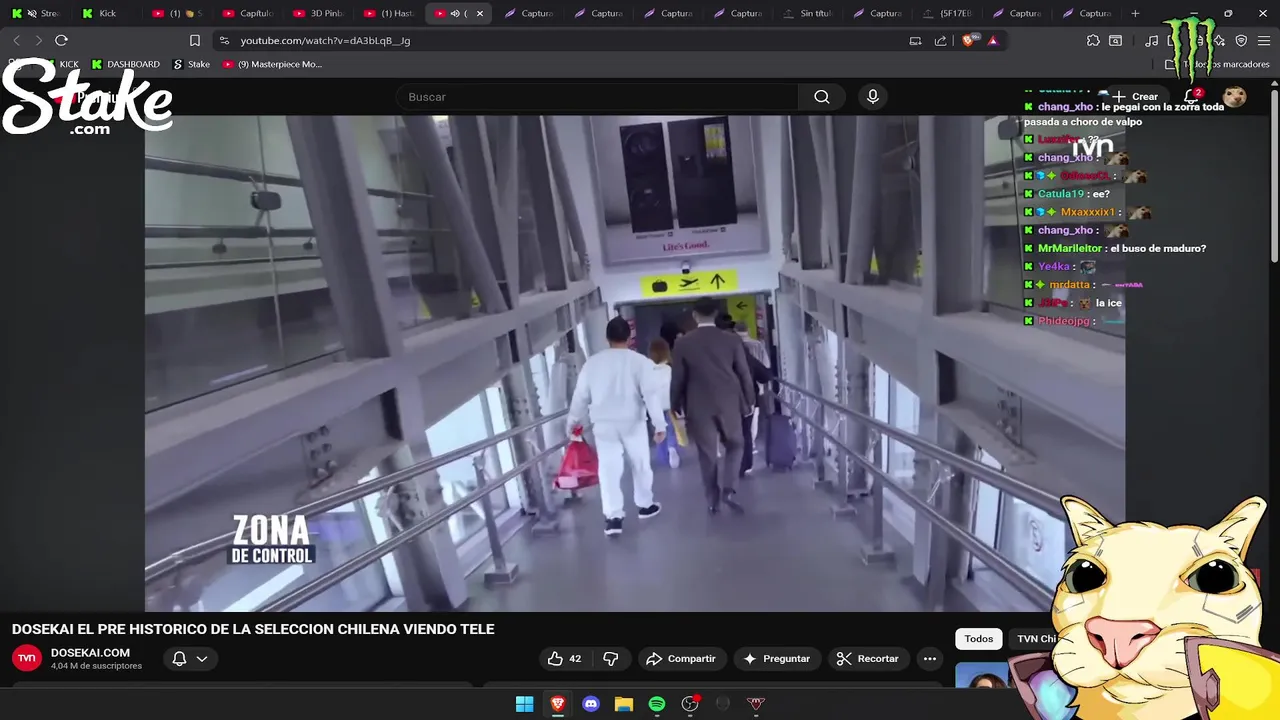The image size is (1280, 720).
Task: Click the Compartir share button
Action: [681, 658]
